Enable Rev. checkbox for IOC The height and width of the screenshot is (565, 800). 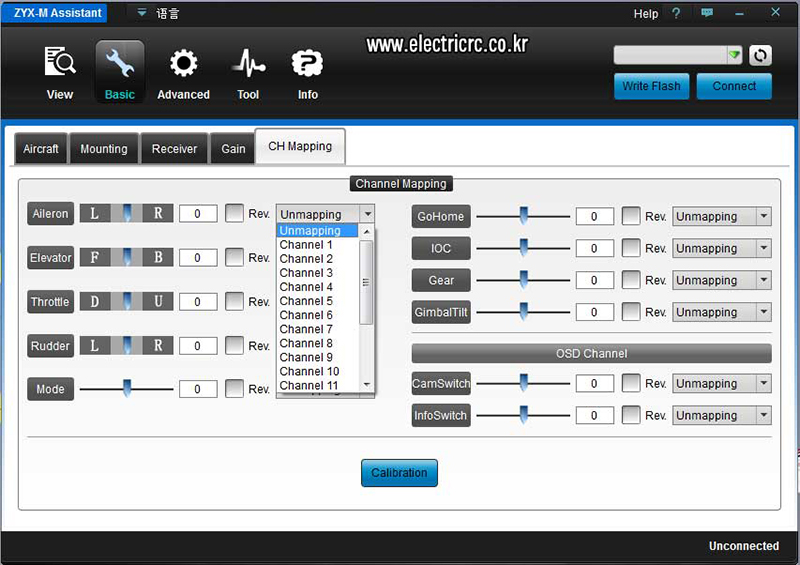tap(631, 248)
